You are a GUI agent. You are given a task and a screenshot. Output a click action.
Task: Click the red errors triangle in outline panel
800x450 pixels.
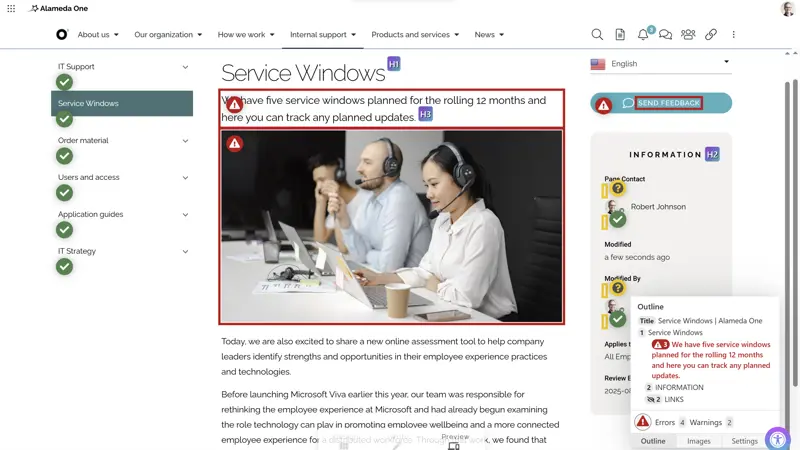(x=643, y=422)
